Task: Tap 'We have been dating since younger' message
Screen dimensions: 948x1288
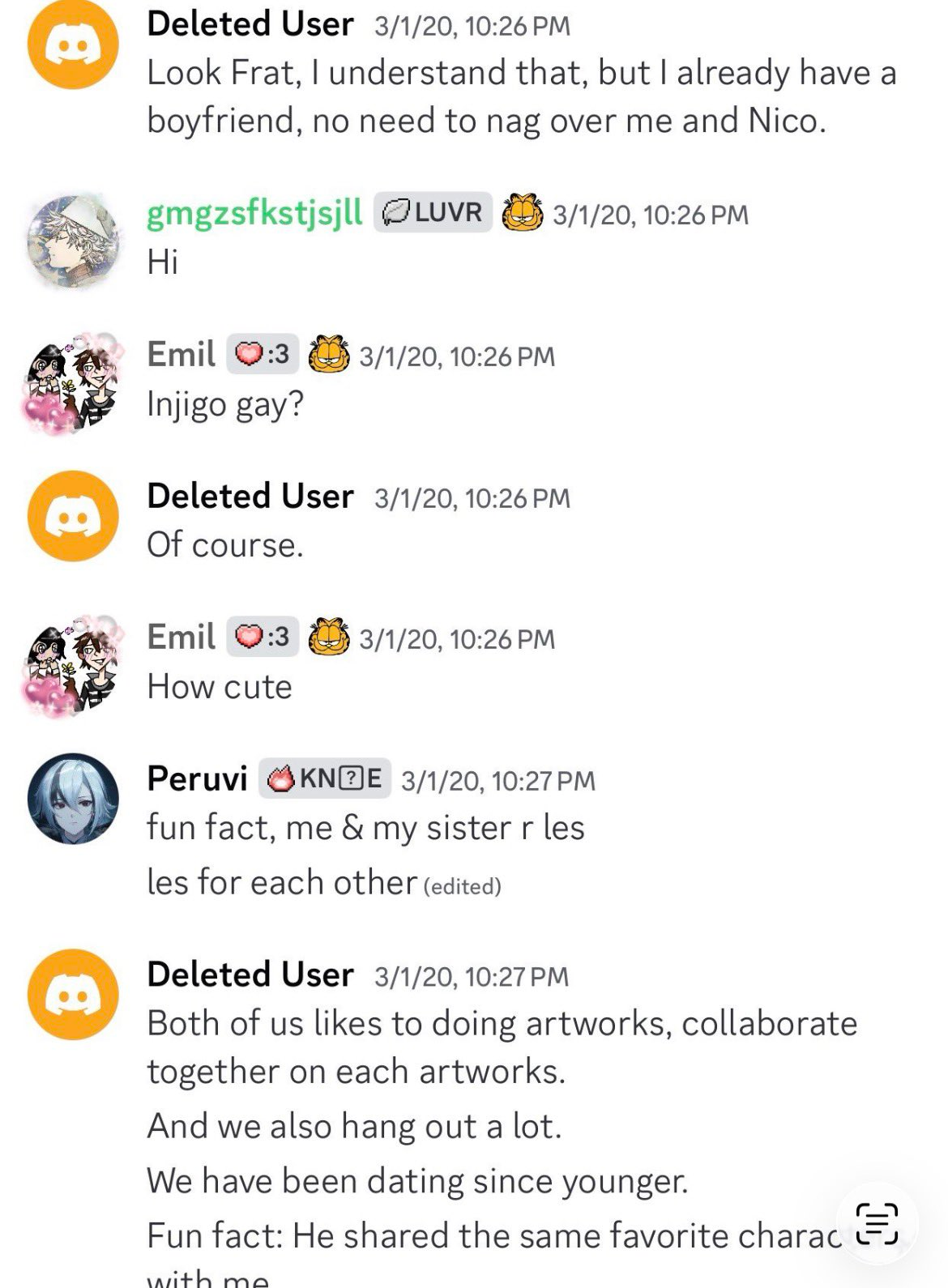Action: tap(417, 1181)
